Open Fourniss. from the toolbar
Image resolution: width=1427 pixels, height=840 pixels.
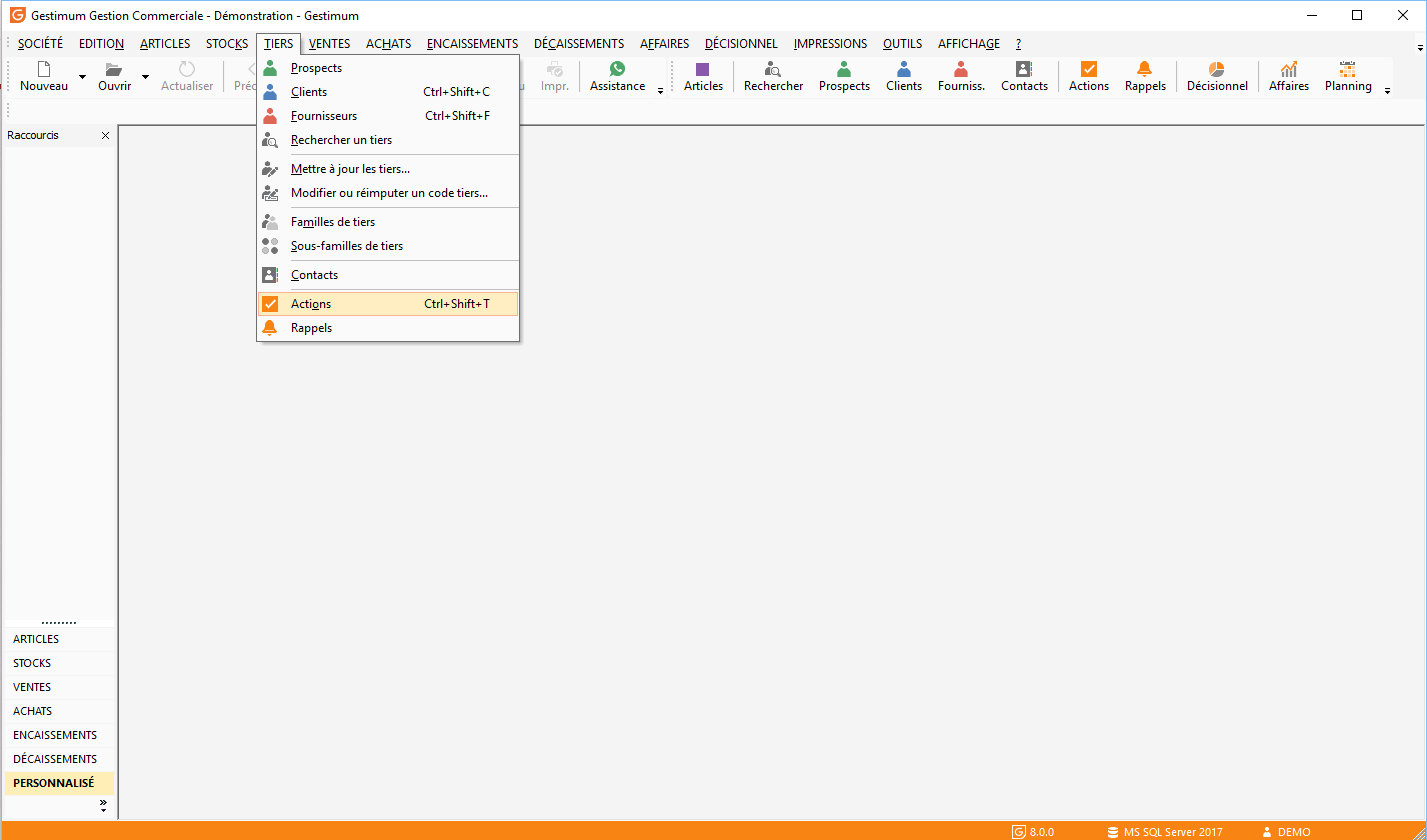[961, 77]
